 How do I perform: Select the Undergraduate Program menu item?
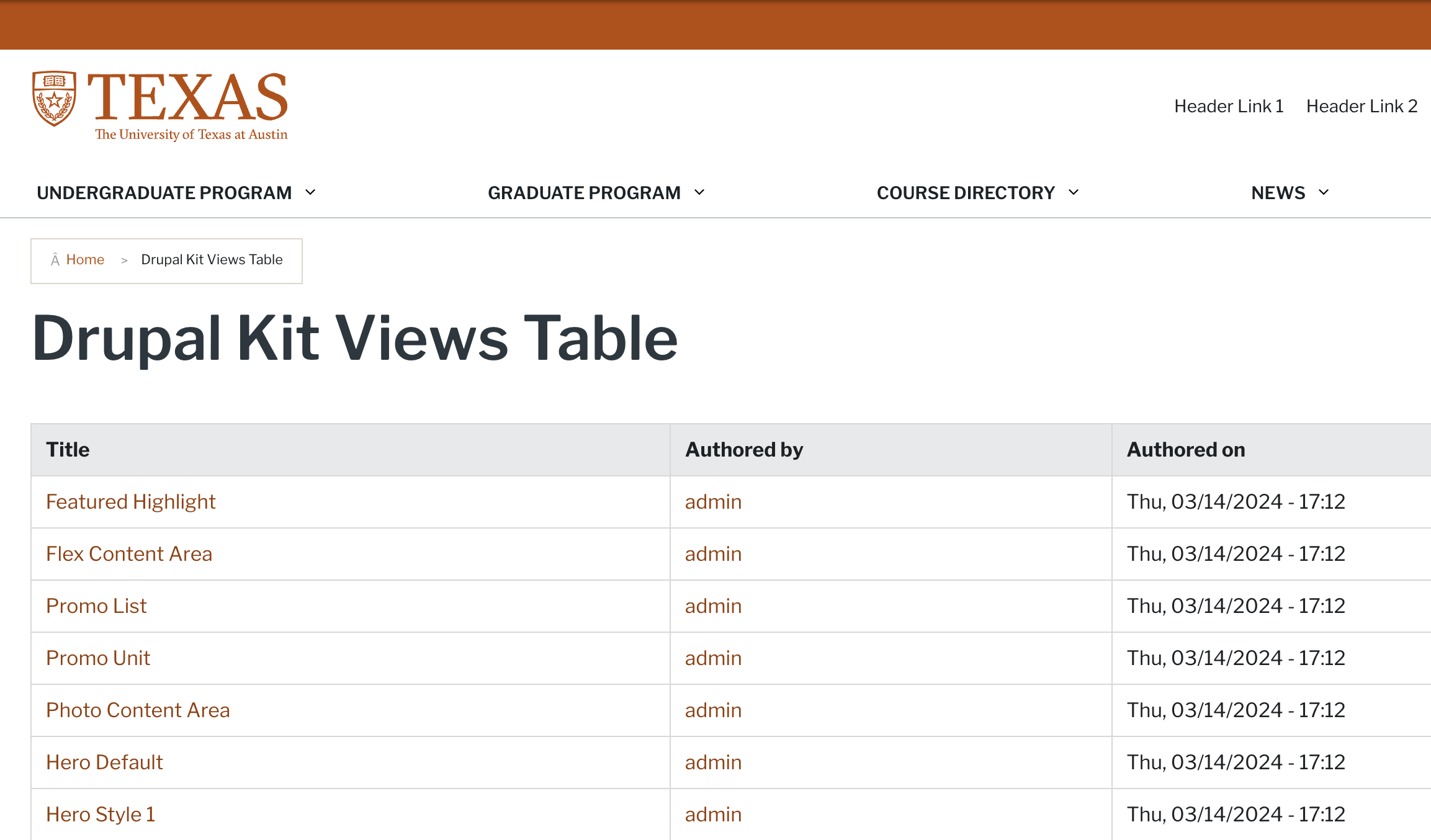pos(165,193)
